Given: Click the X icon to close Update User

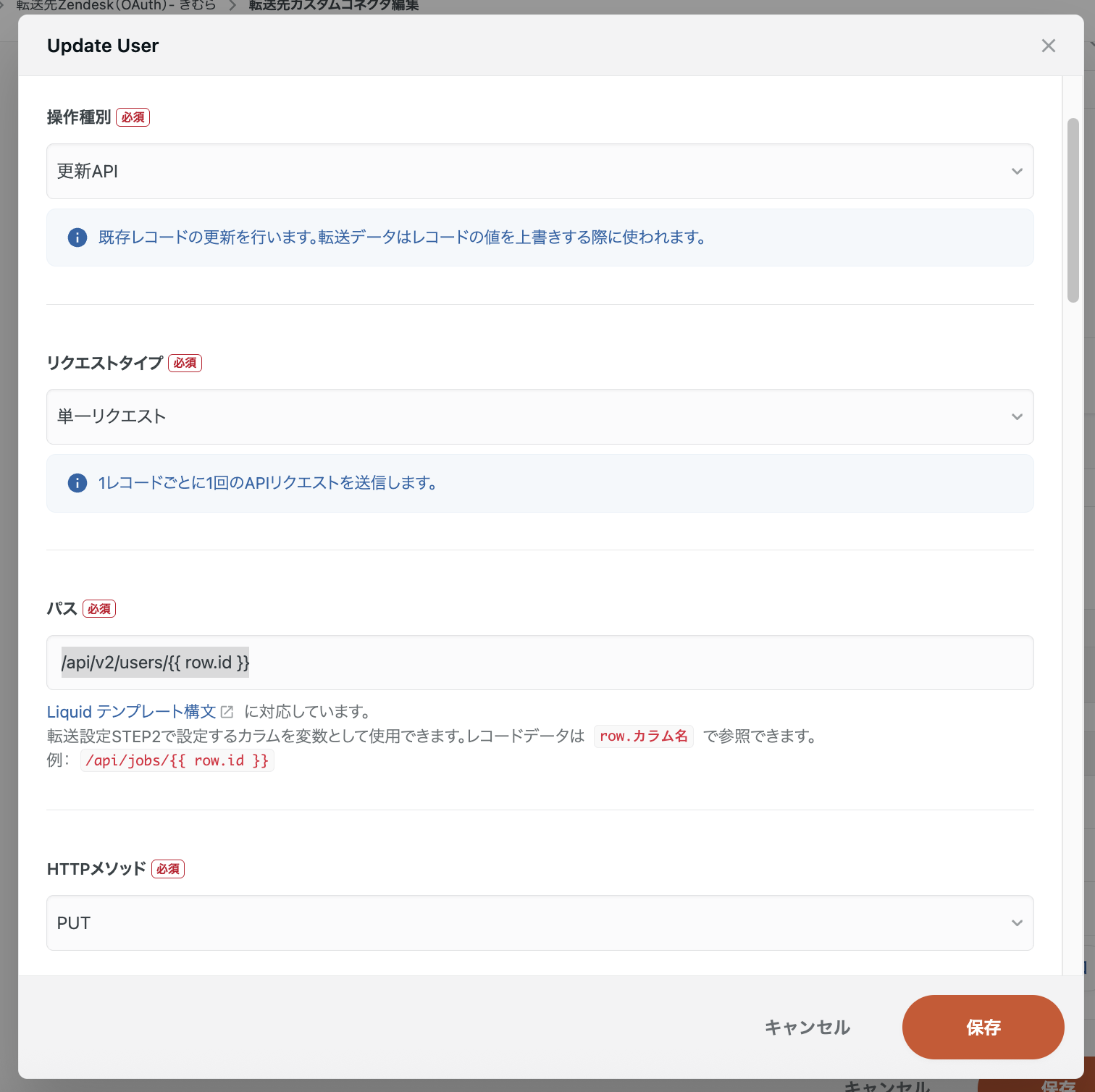Looking at the screenshot, I should click(1048, 46).
